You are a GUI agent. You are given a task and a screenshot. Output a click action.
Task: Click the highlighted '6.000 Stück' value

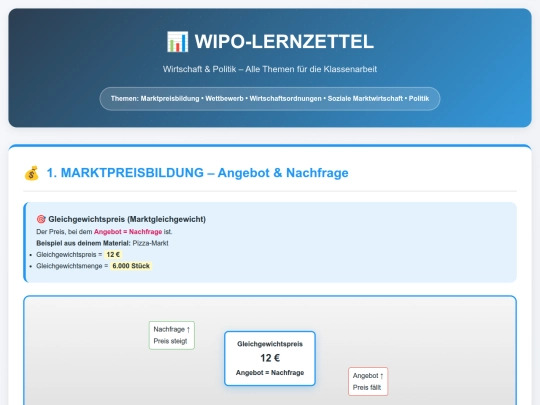coord(131,266)
